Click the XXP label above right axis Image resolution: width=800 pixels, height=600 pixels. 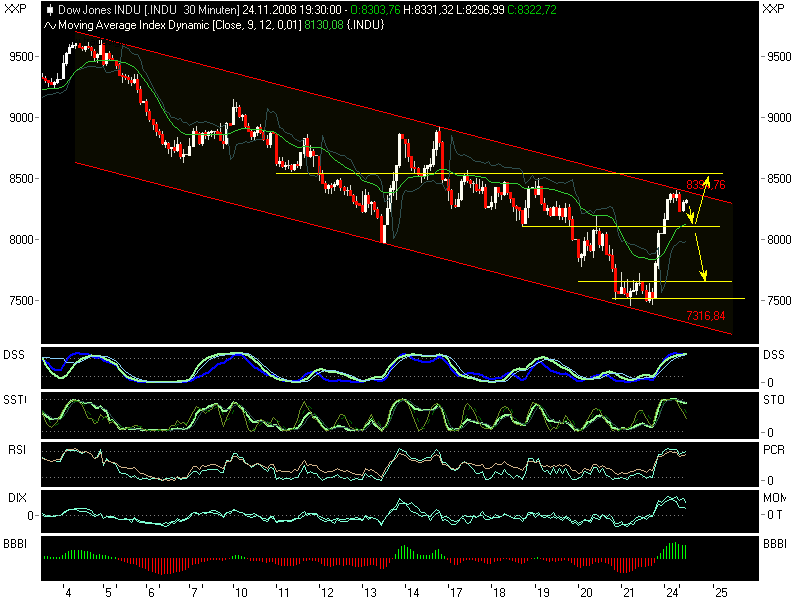(773, 8)
